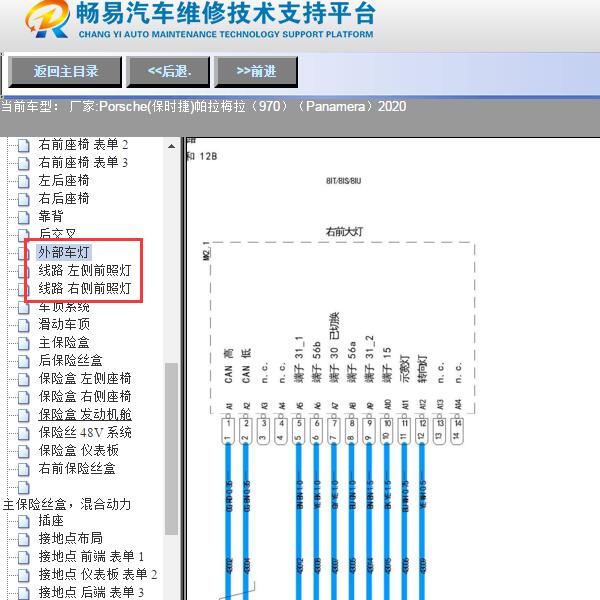Click the page icon beside 滑动车顶
The image size is (600, 600).
click(x=24, y=325)
